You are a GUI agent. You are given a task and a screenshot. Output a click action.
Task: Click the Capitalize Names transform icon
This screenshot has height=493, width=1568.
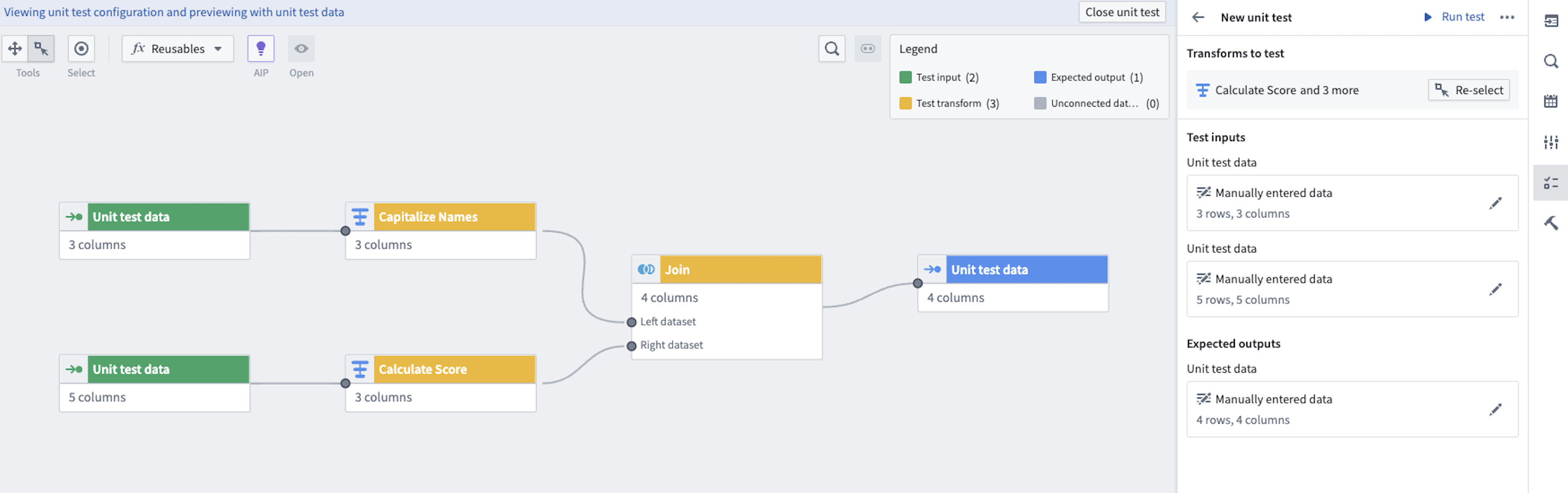360,217
